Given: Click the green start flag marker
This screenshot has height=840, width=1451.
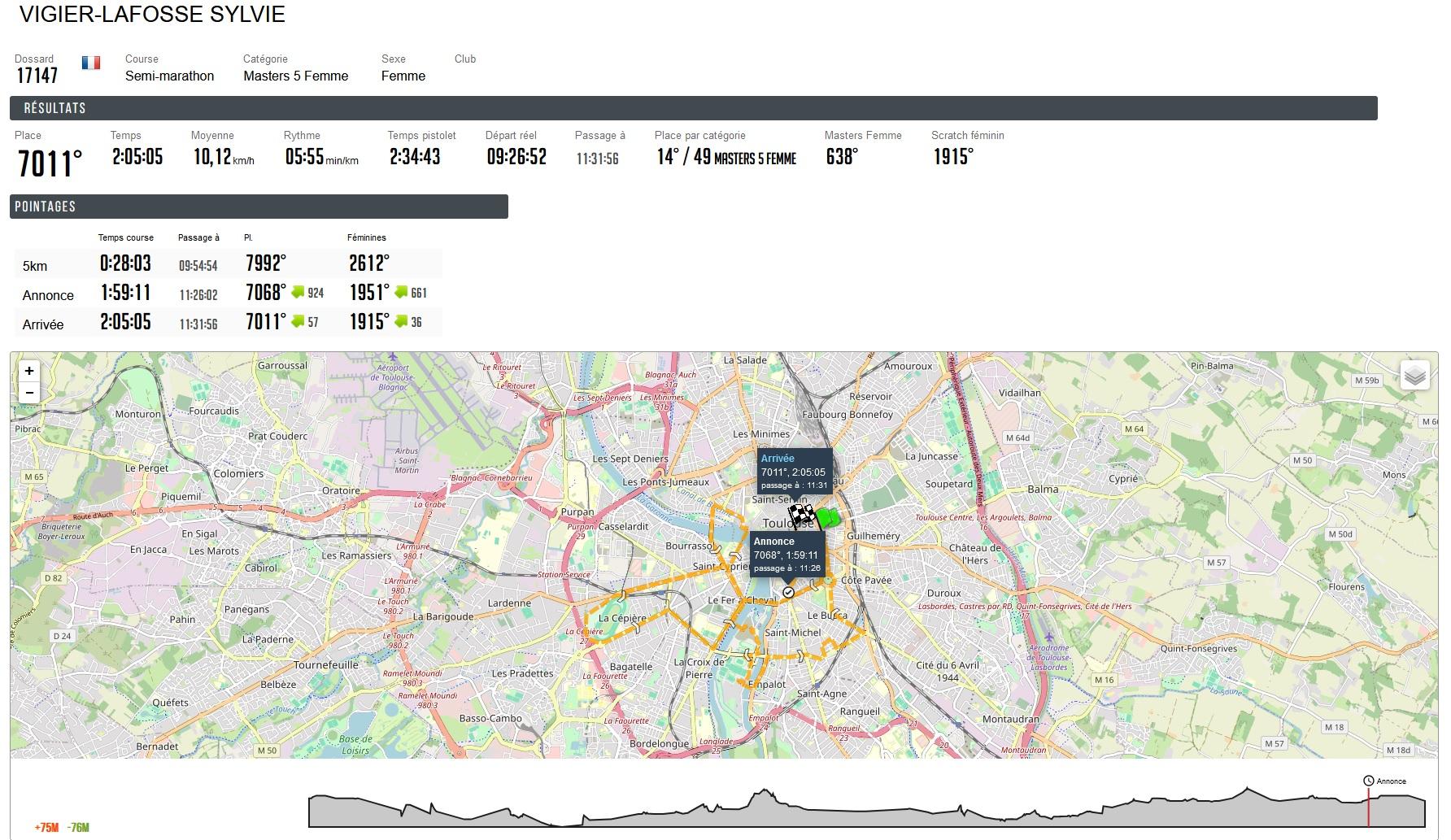Looking at the screenshot, I should tap(829, 518).
